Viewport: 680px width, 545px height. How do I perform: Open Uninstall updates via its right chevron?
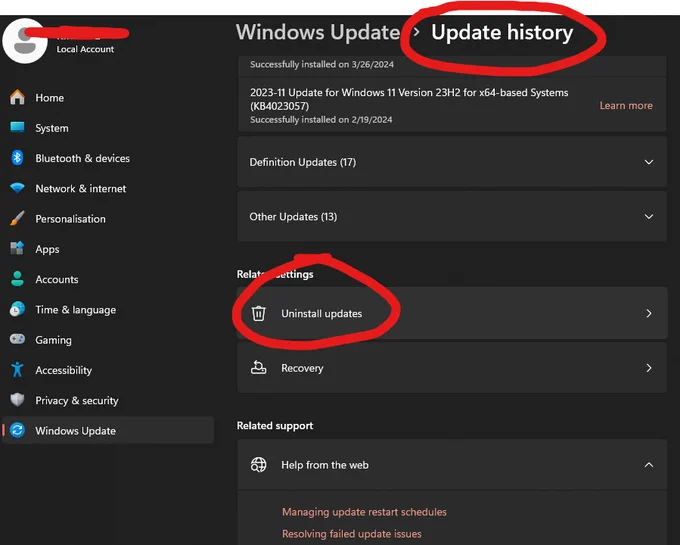[649, 313]
